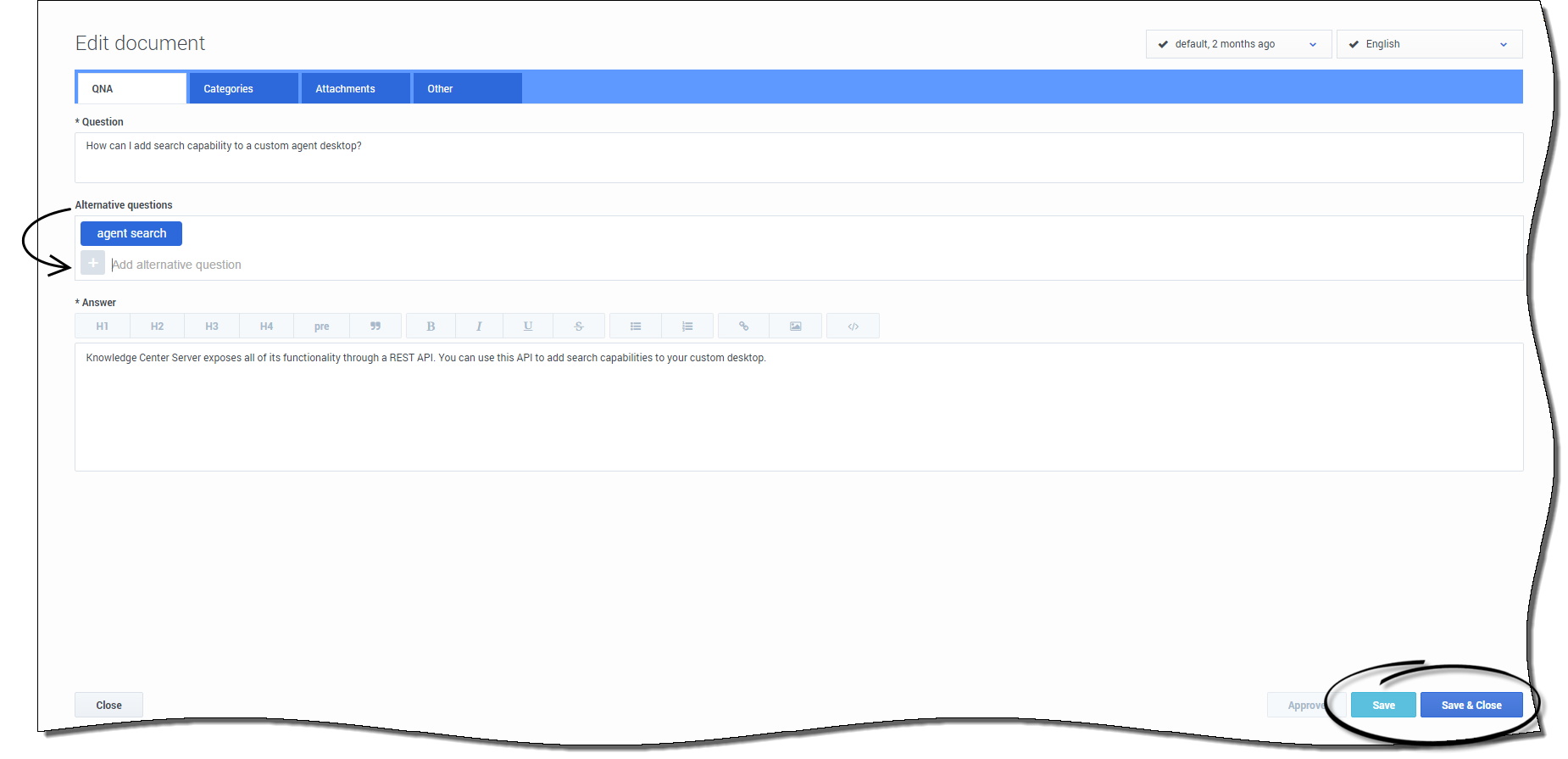
Task: Open the version dropdown showing default
Action: (1237, 44)
